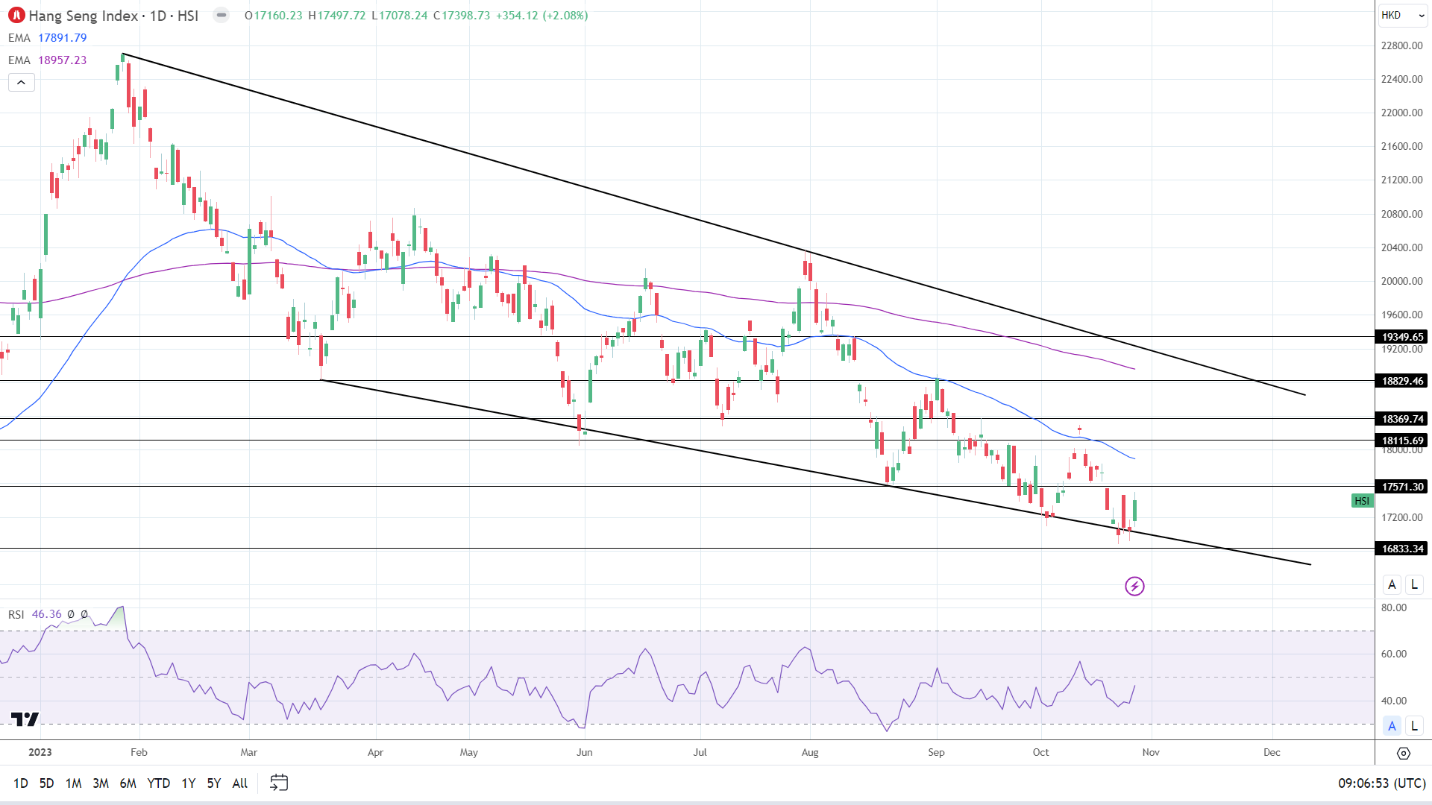Click the TradingView logo in RSI pane
Screen dimensions: 1432x805
(25, 719)
